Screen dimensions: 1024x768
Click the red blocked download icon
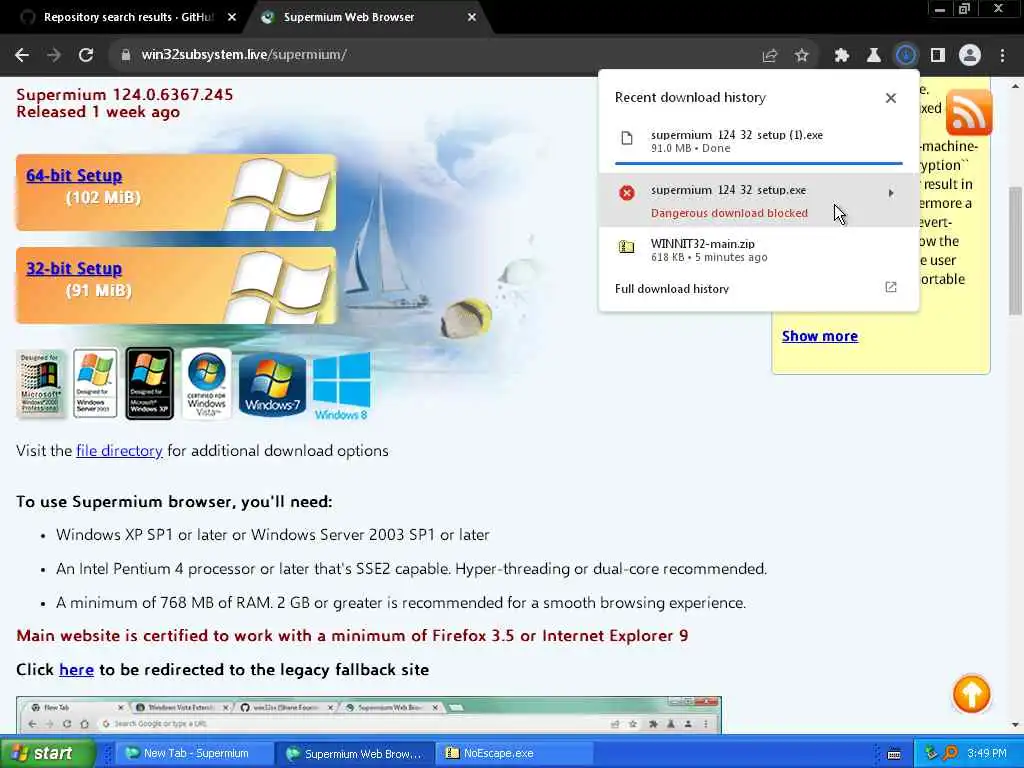(x=626, y=193)
